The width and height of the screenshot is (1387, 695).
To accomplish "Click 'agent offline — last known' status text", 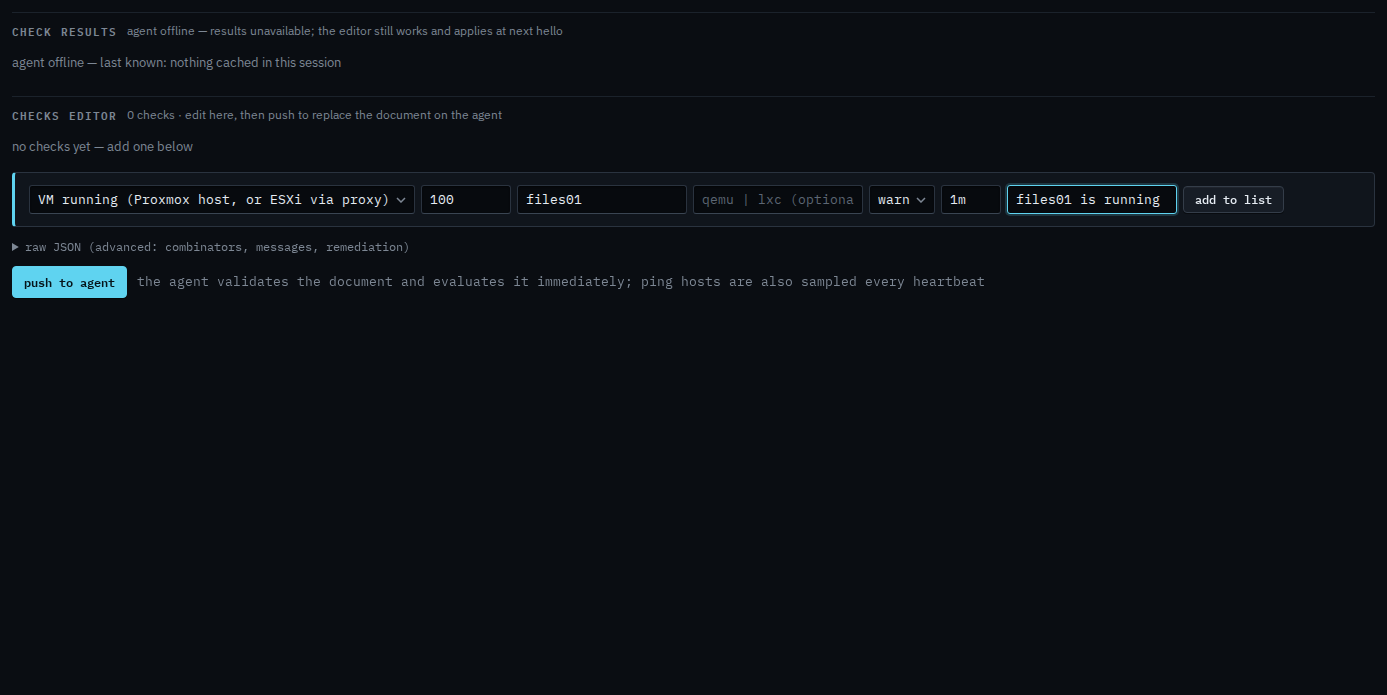I will point(177,62).
